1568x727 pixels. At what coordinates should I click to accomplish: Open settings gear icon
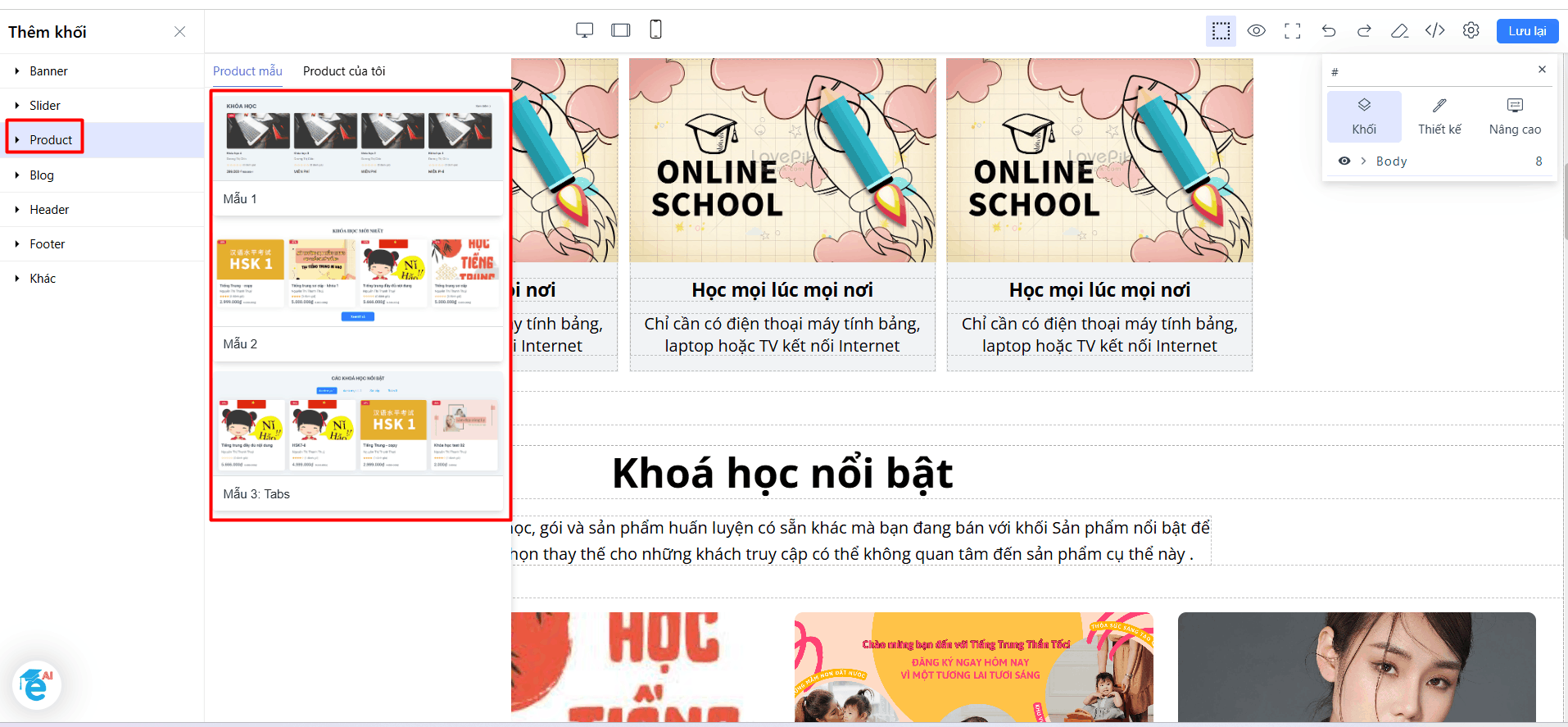point(1471,31)
